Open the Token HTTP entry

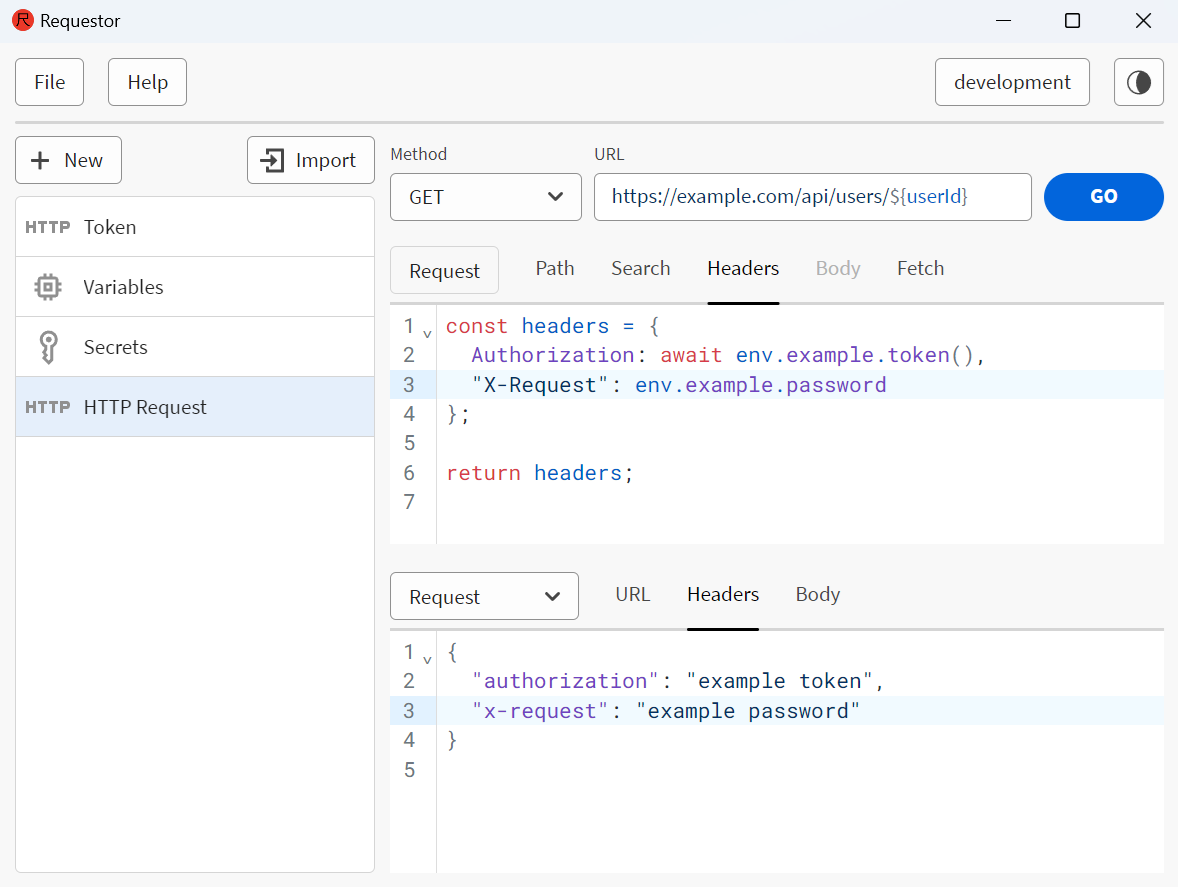pos(110,227)
